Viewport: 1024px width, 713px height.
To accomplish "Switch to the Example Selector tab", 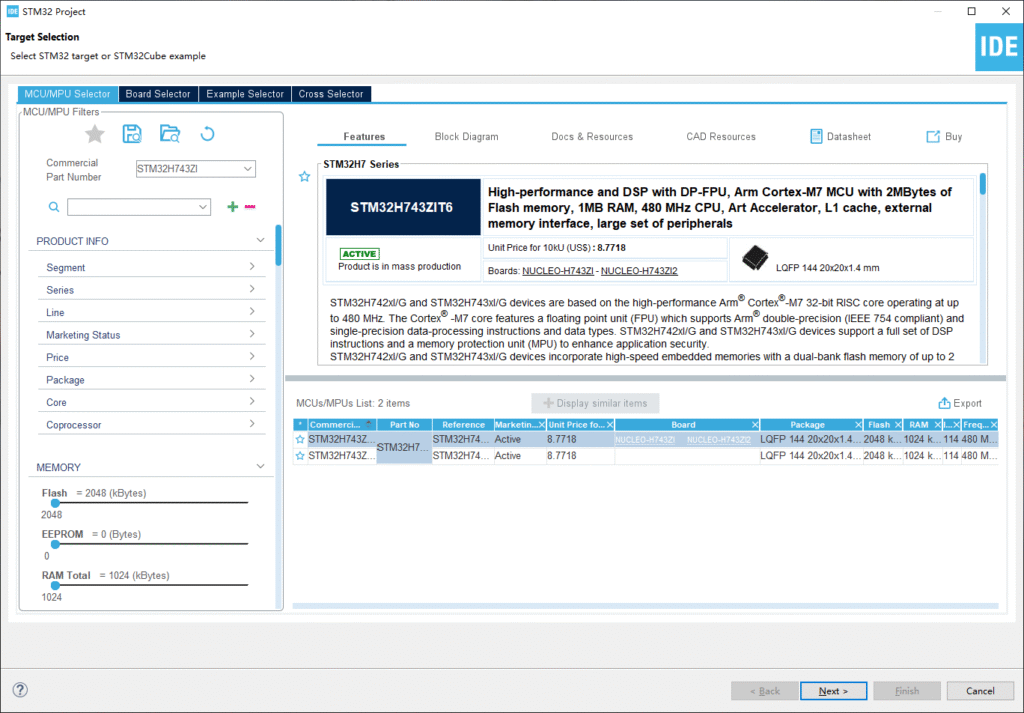I will click(x=245, y=94).
